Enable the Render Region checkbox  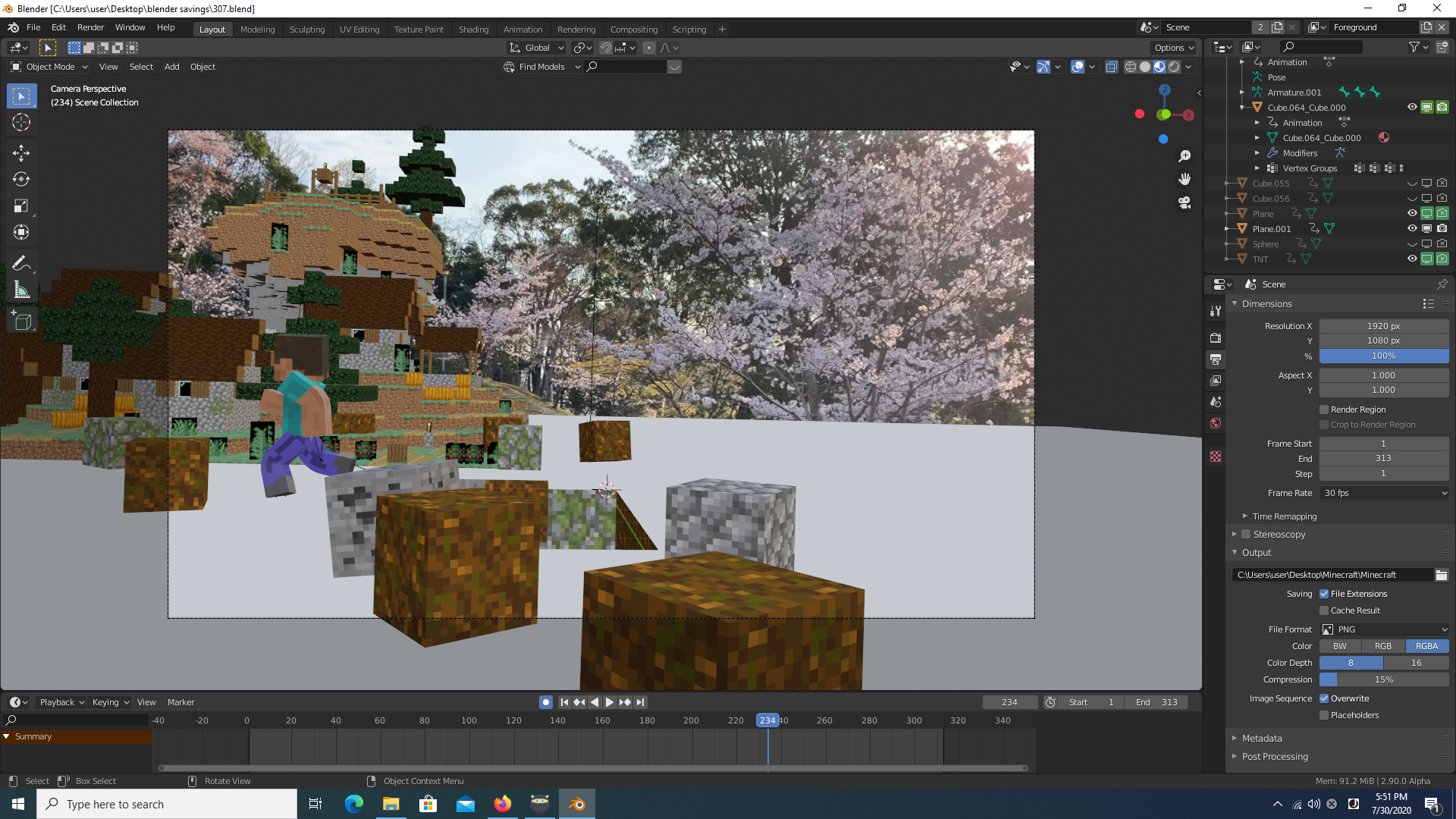1324,409
